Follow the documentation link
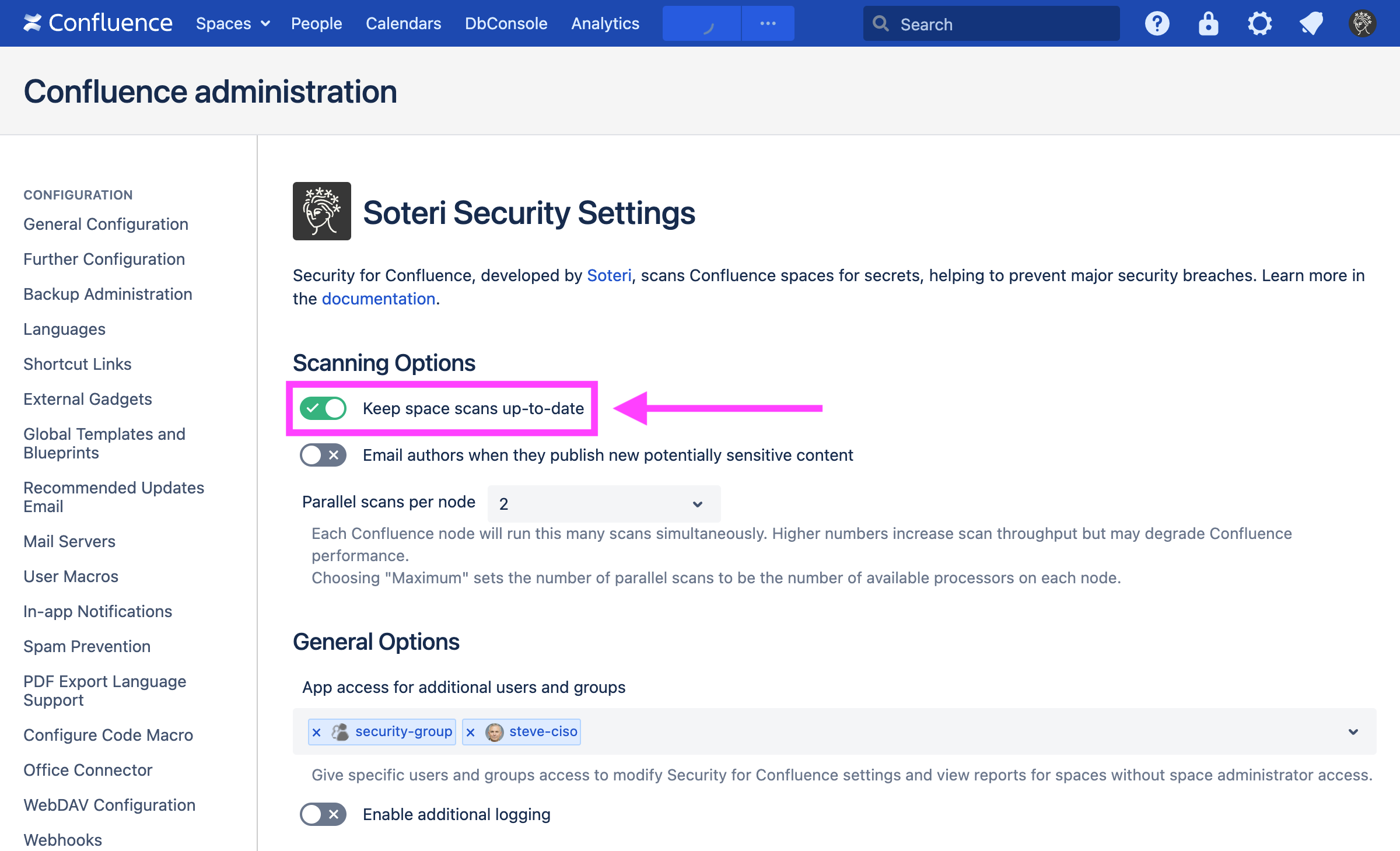The height and width of the screenshot is (851, 1400). coord(379,299)
